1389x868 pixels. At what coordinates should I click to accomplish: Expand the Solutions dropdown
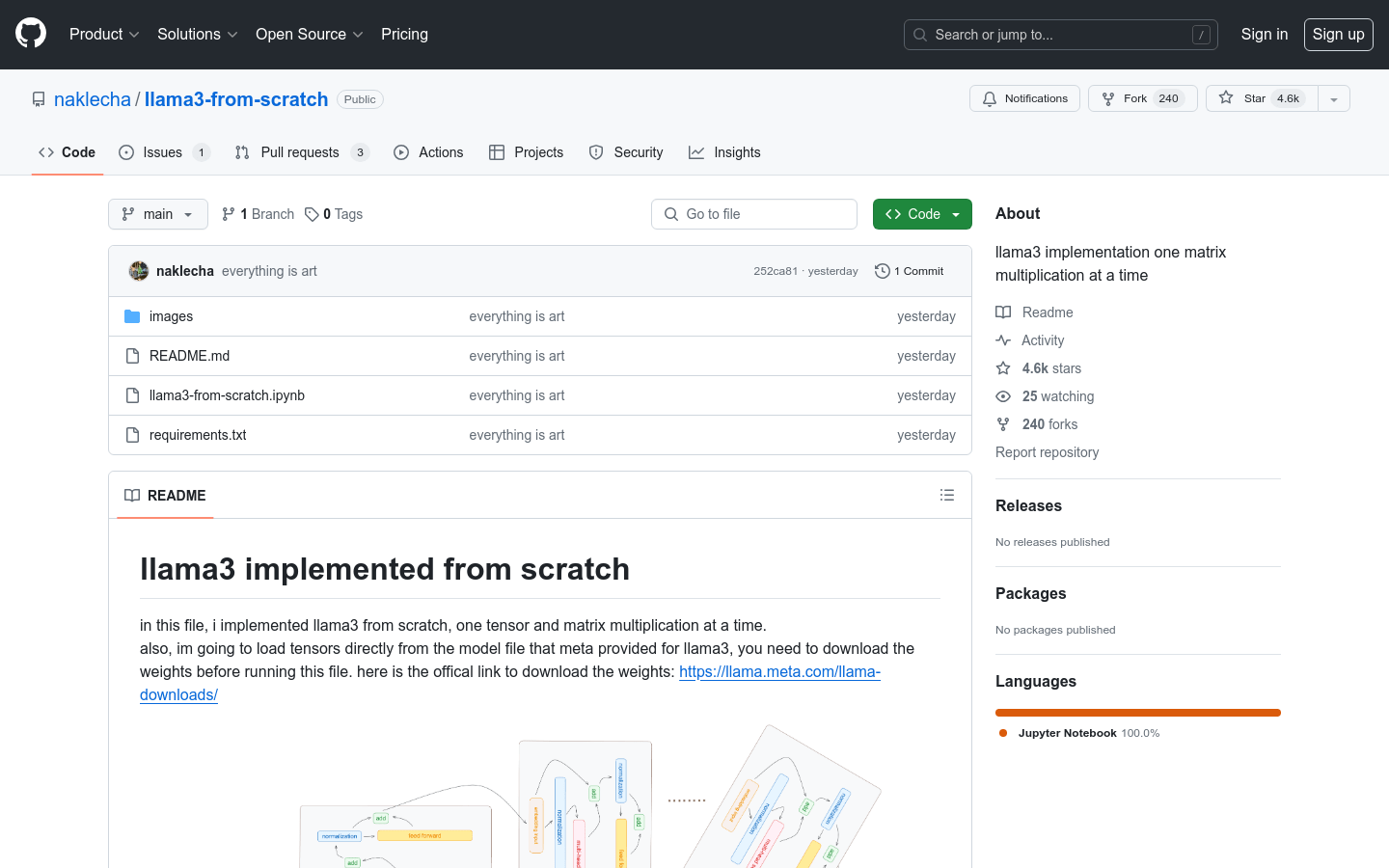click(x=197, y=34)
